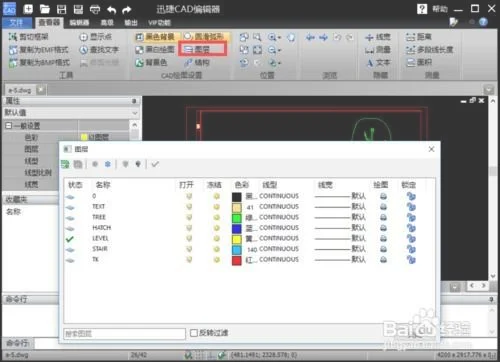Redo the action with the right arrow
500x362 pixels.
tap(127, 10)
